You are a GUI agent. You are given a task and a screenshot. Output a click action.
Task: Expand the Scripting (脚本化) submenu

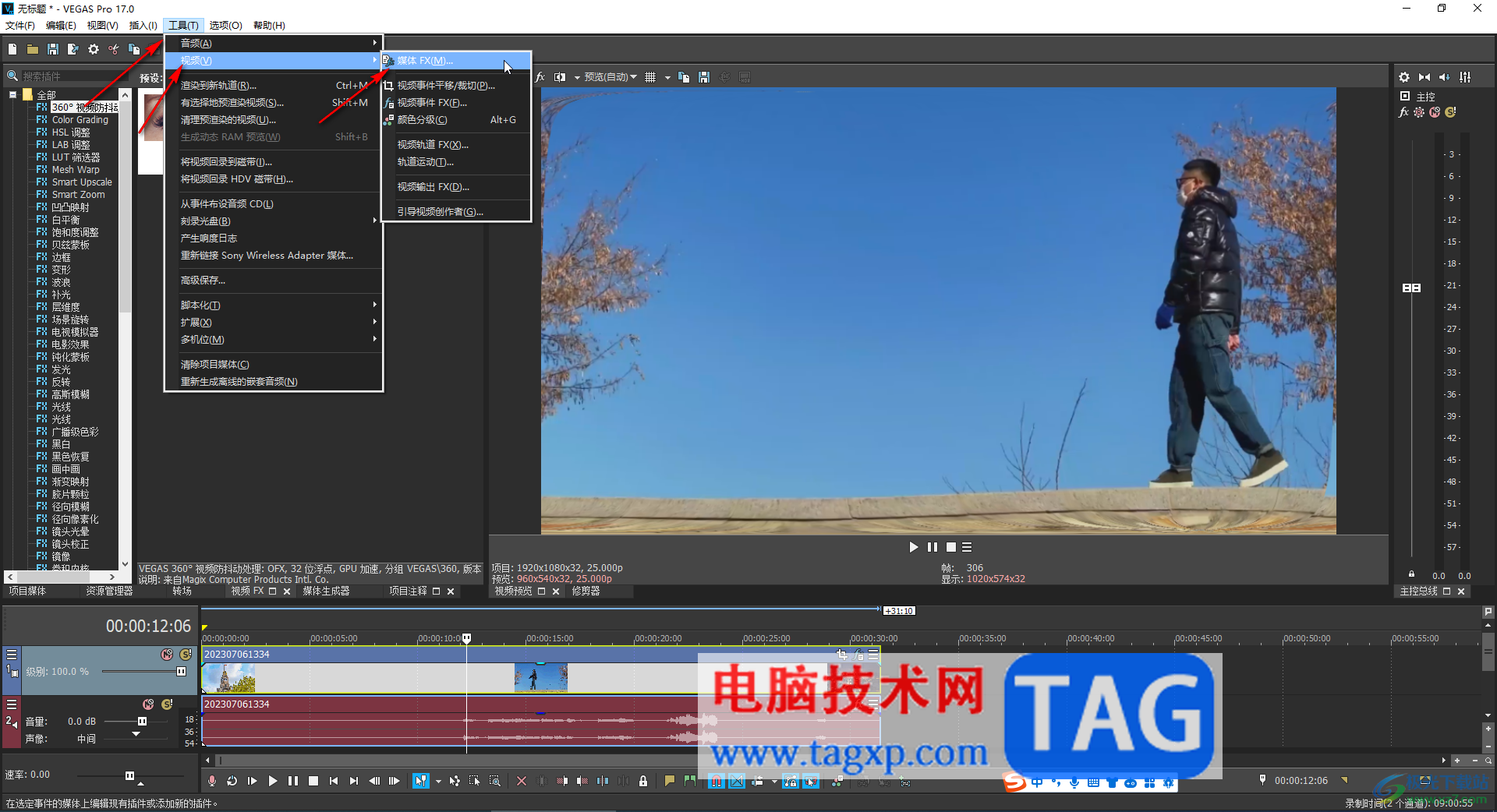click(273, 305)
